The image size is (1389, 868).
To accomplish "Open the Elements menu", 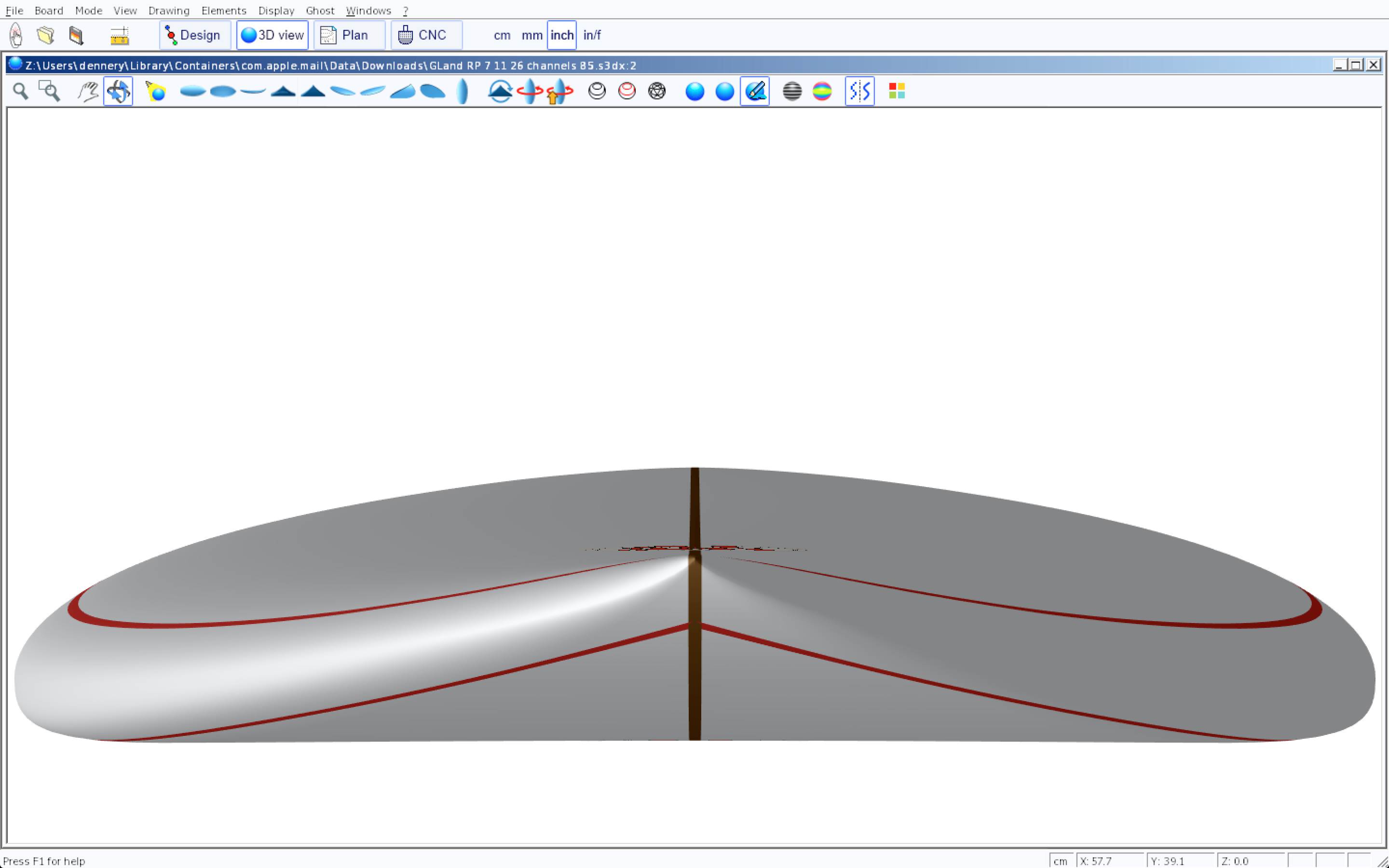I will (x=223, y=10).
